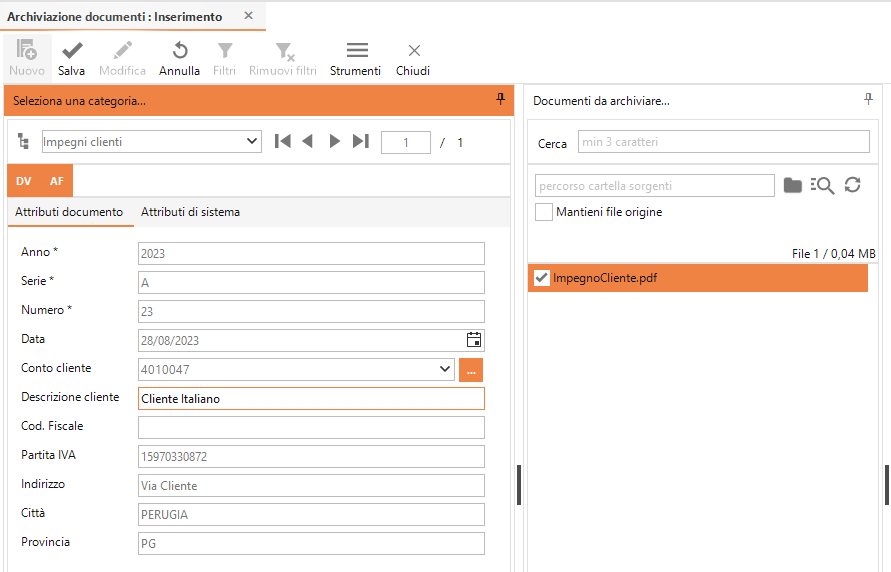Close the Archiviazione documenti tab

pos(248,16)
